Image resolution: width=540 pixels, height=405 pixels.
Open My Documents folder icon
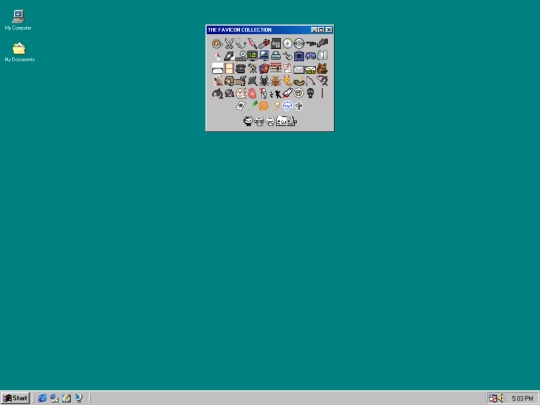pos(19,52)
